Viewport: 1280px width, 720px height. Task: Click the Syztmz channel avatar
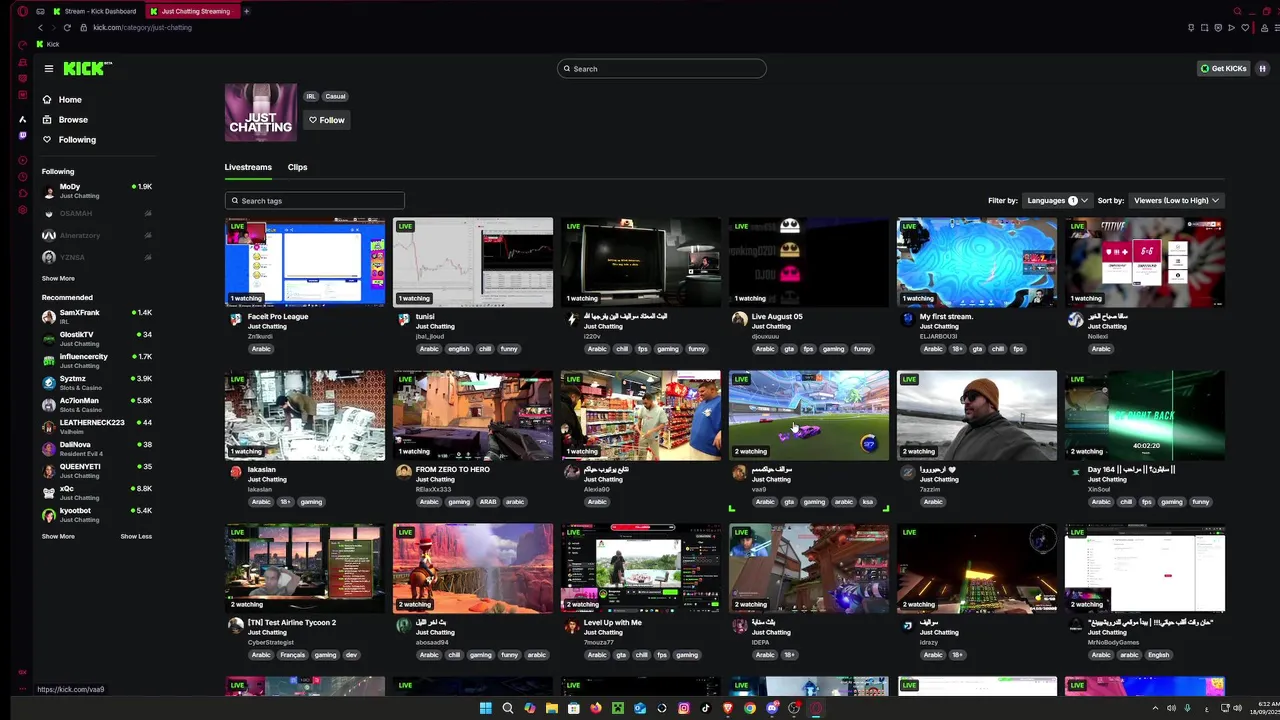48,383
